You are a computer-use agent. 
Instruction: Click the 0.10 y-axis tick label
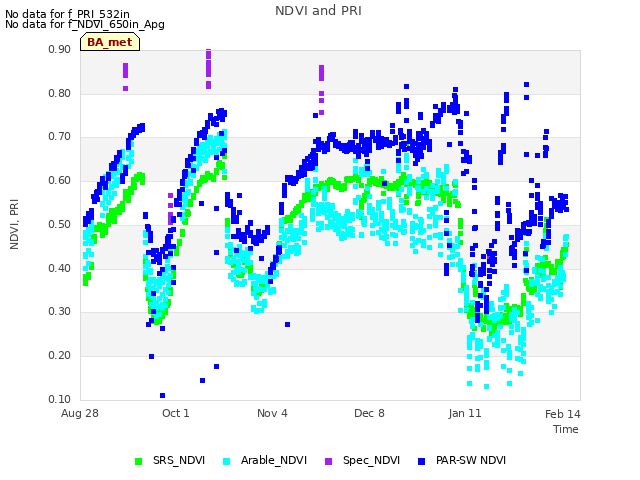tap(60, 399)
